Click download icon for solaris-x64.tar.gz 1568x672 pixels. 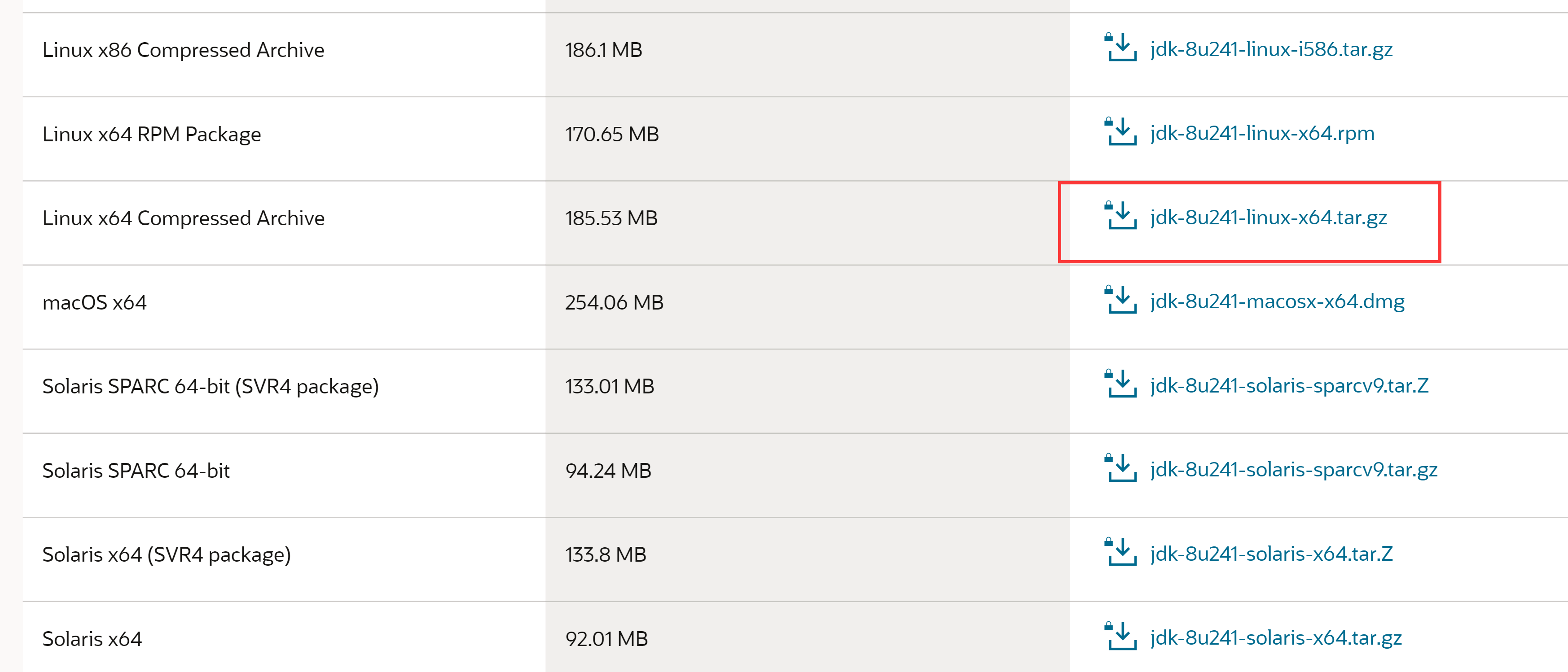(1120, 636)
